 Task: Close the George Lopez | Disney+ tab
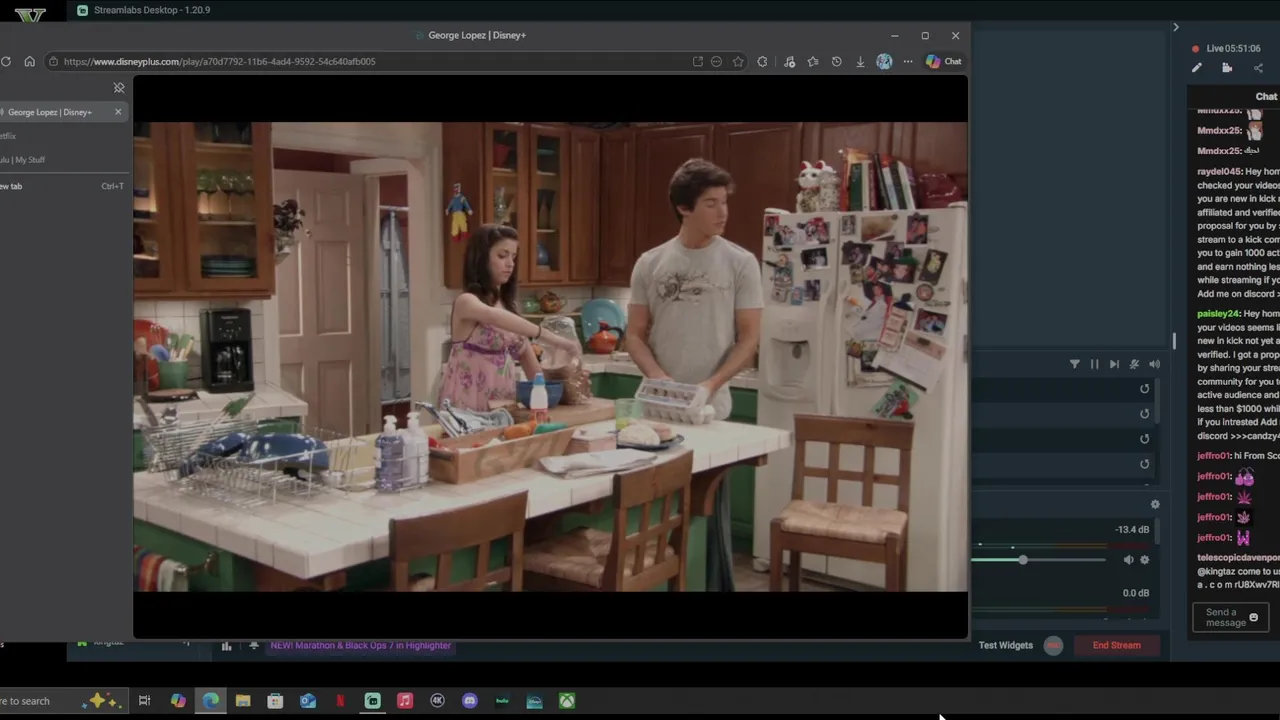click(x=118, y=112)
